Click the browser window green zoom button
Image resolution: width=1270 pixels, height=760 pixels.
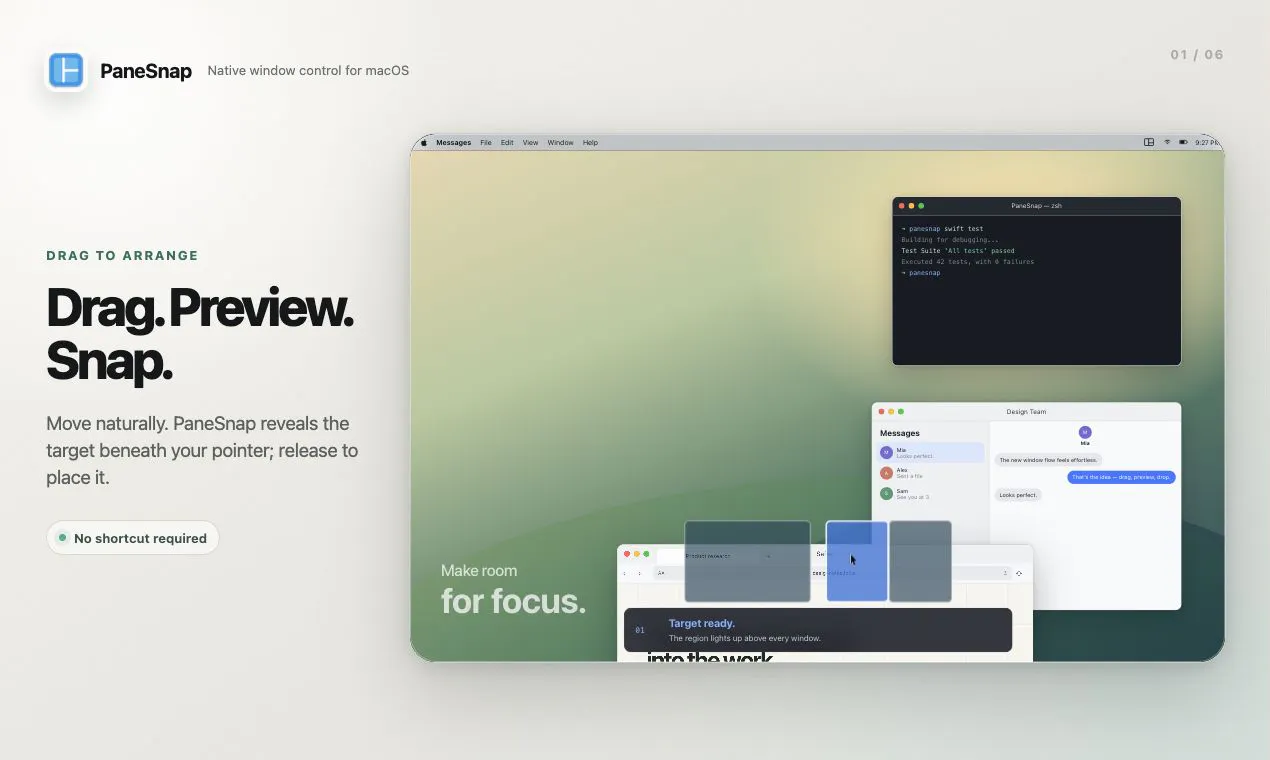pyautogui.click(x=646, y=554)
